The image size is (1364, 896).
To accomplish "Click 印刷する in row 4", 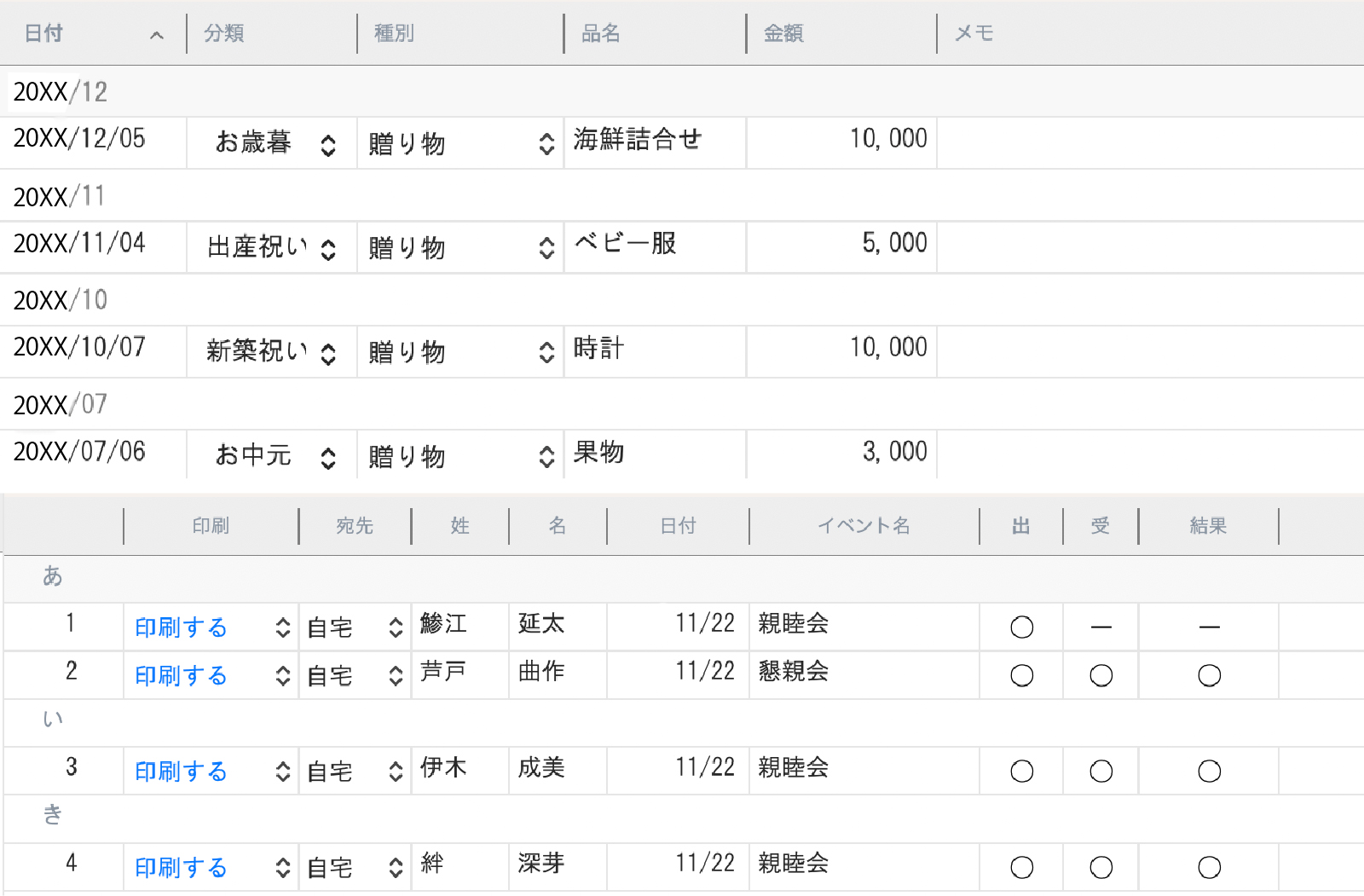I will [x=181, y=868].
